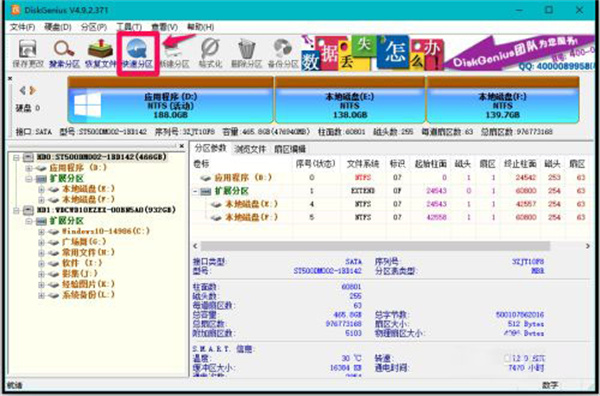Switch to the 扇区编辑 tab

point(290,149)
